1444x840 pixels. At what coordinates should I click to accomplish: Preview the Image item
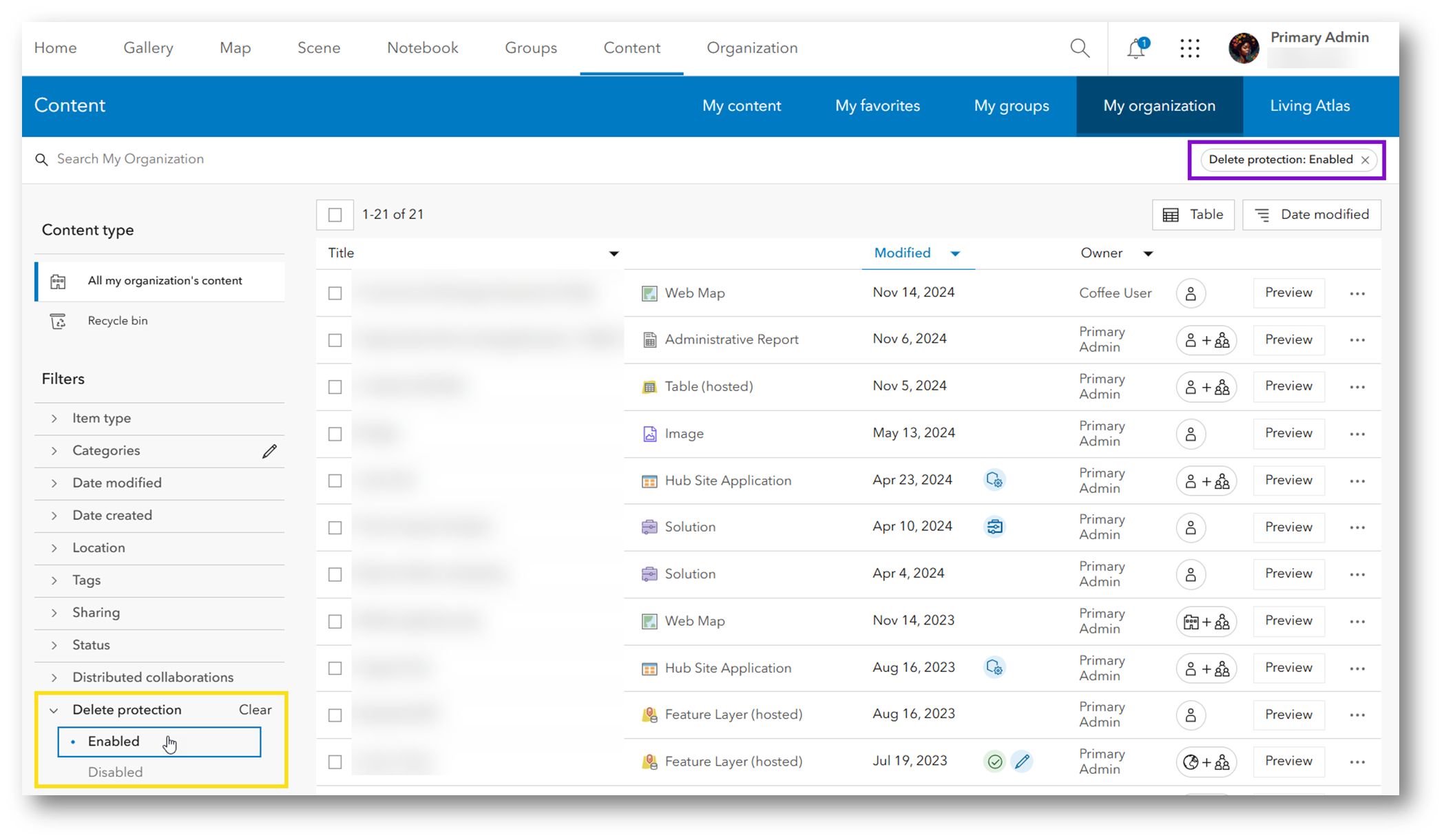(x=1288, y=433)
